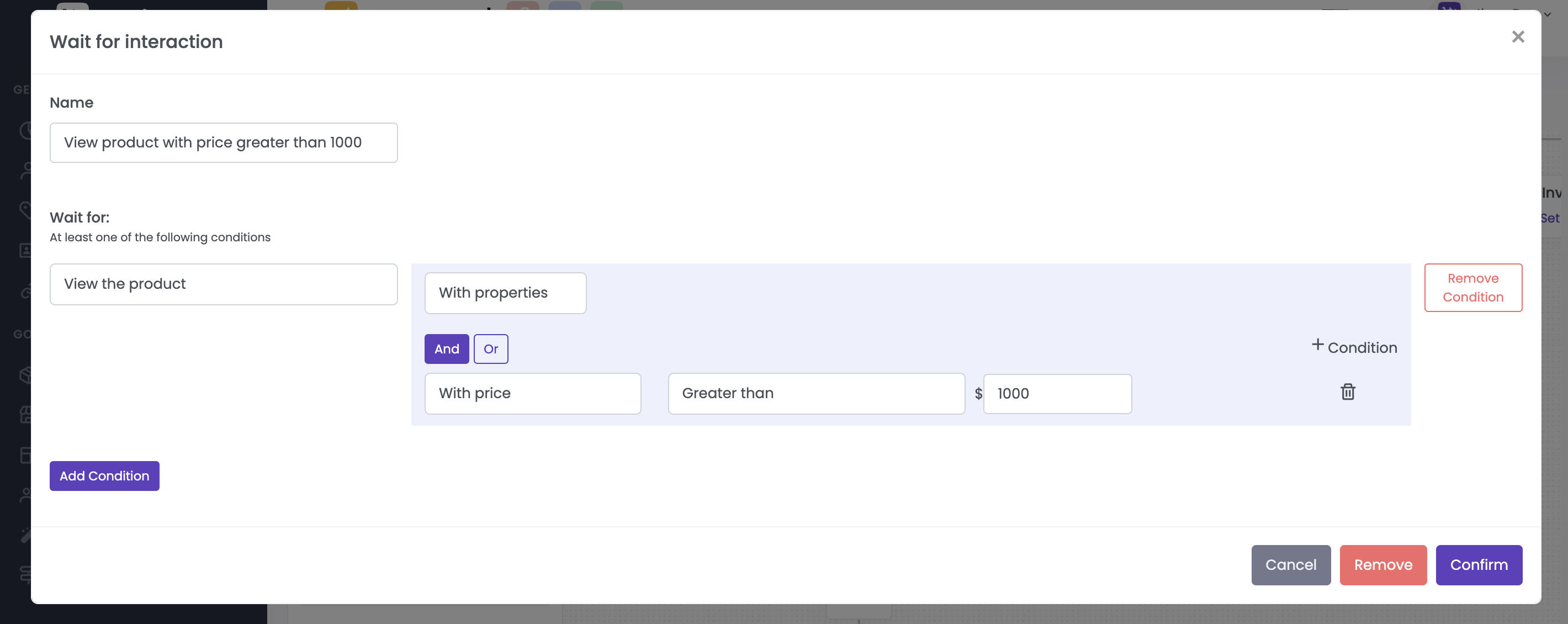The width and height of the screenshot is (1568, 624).
Task: Change the Greater than comparison dropdown
Action: [x=815, y=393]
